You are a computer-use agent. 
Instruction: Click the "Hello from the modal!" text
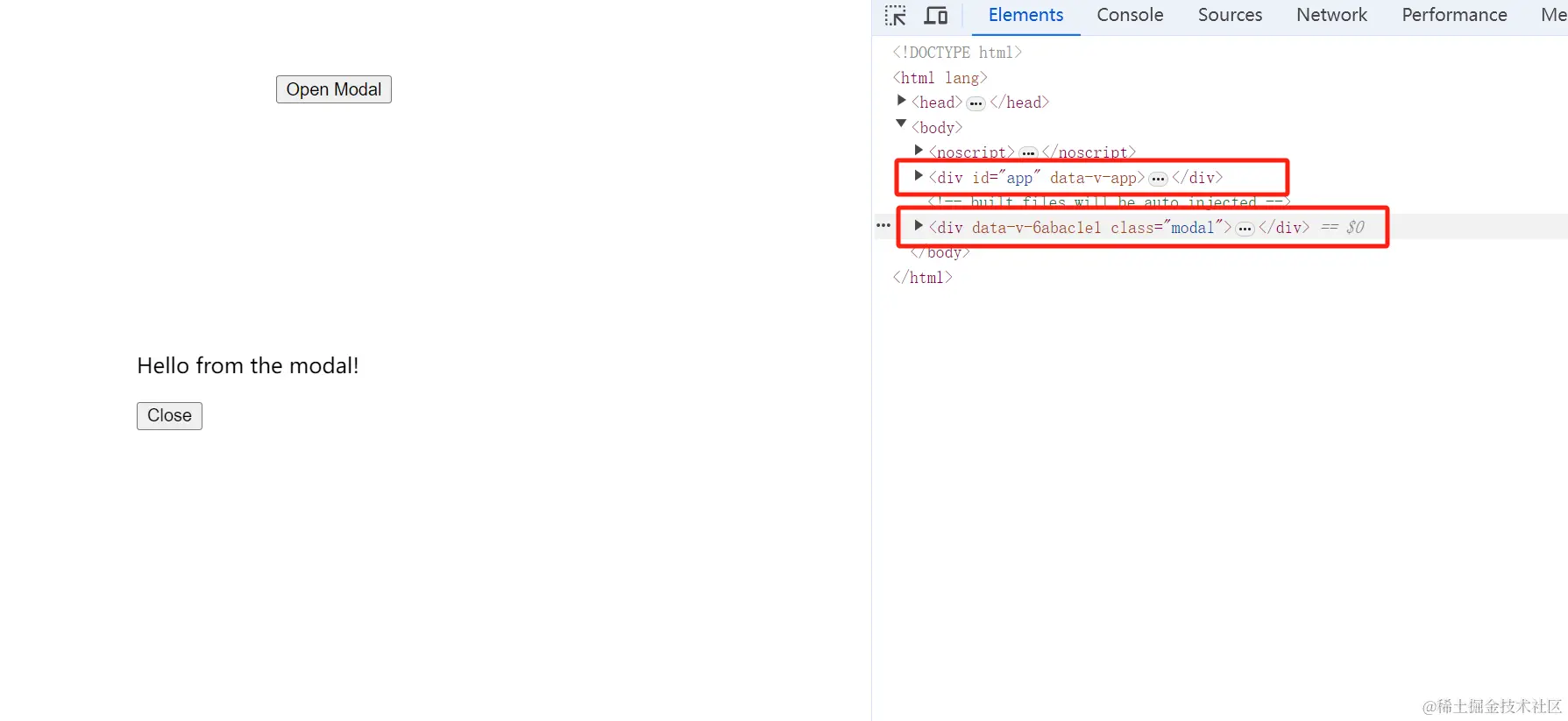pos(248,365)
